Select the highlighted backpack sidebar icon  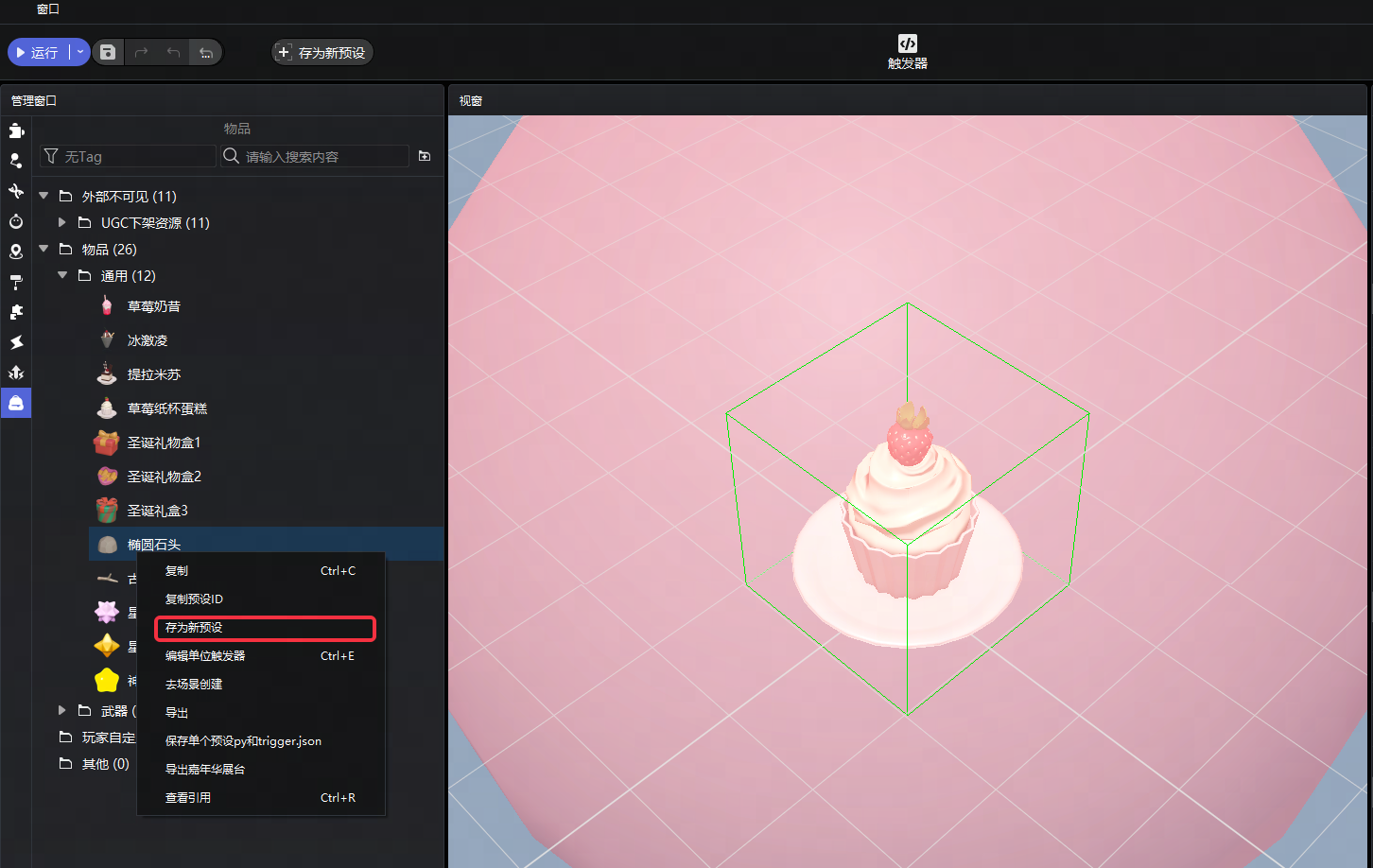[x=16, y=403]
